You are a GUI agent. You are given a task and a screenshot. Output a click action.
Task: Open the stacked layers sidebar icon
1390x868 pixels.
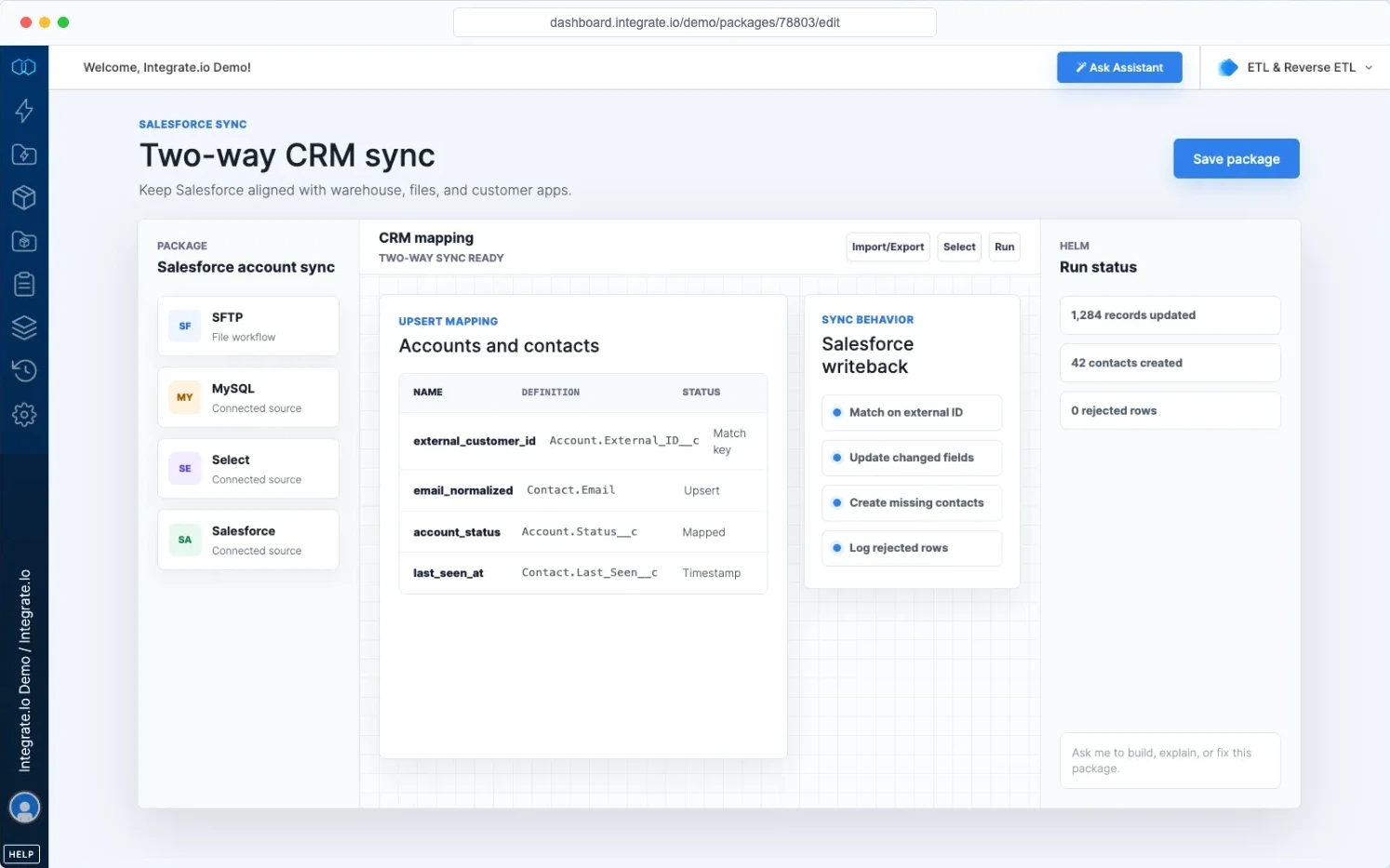tap(24, 327)
